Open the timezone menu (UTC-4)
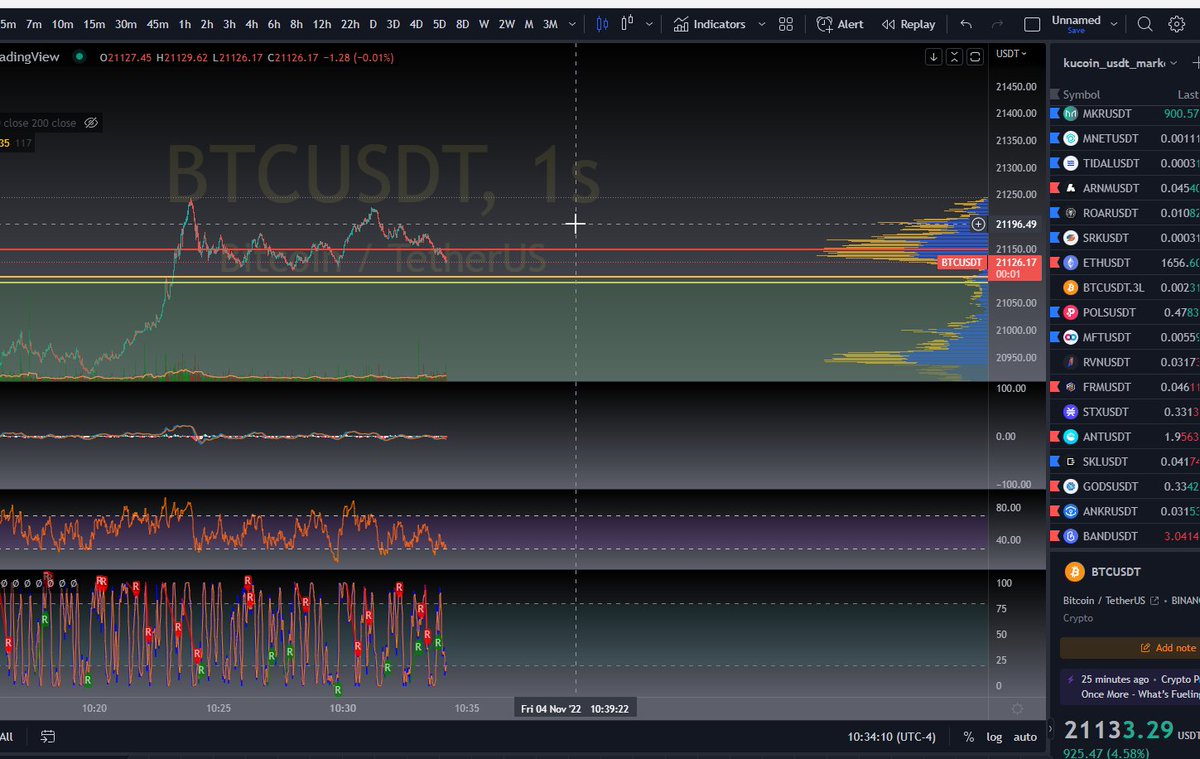Screen dimensions: 1200x759 tap(893, 737)
